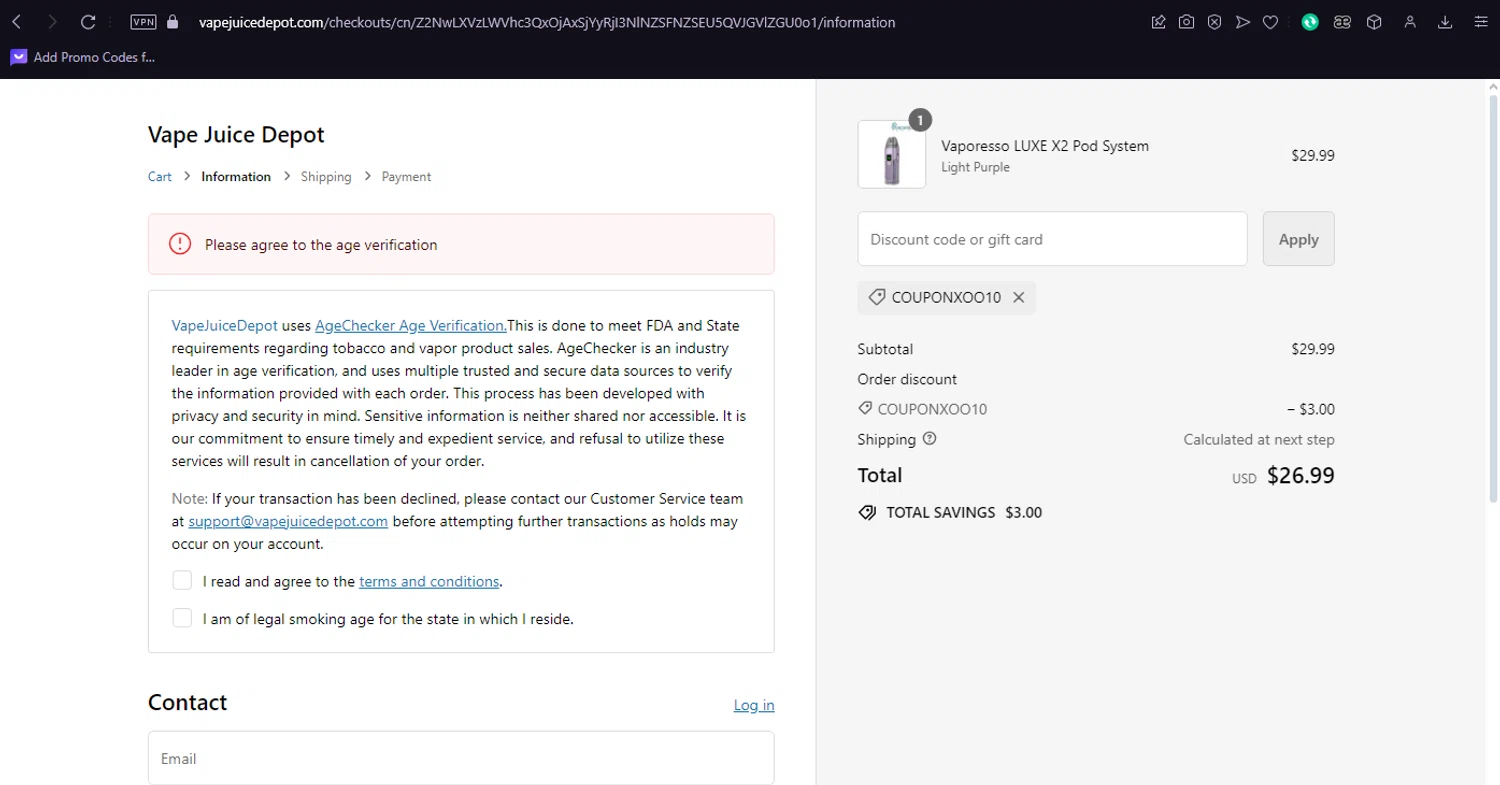Click the send/flow paper plane icon
The height and width of the screenshot is (785, 1500).
tap(1242, 22)
